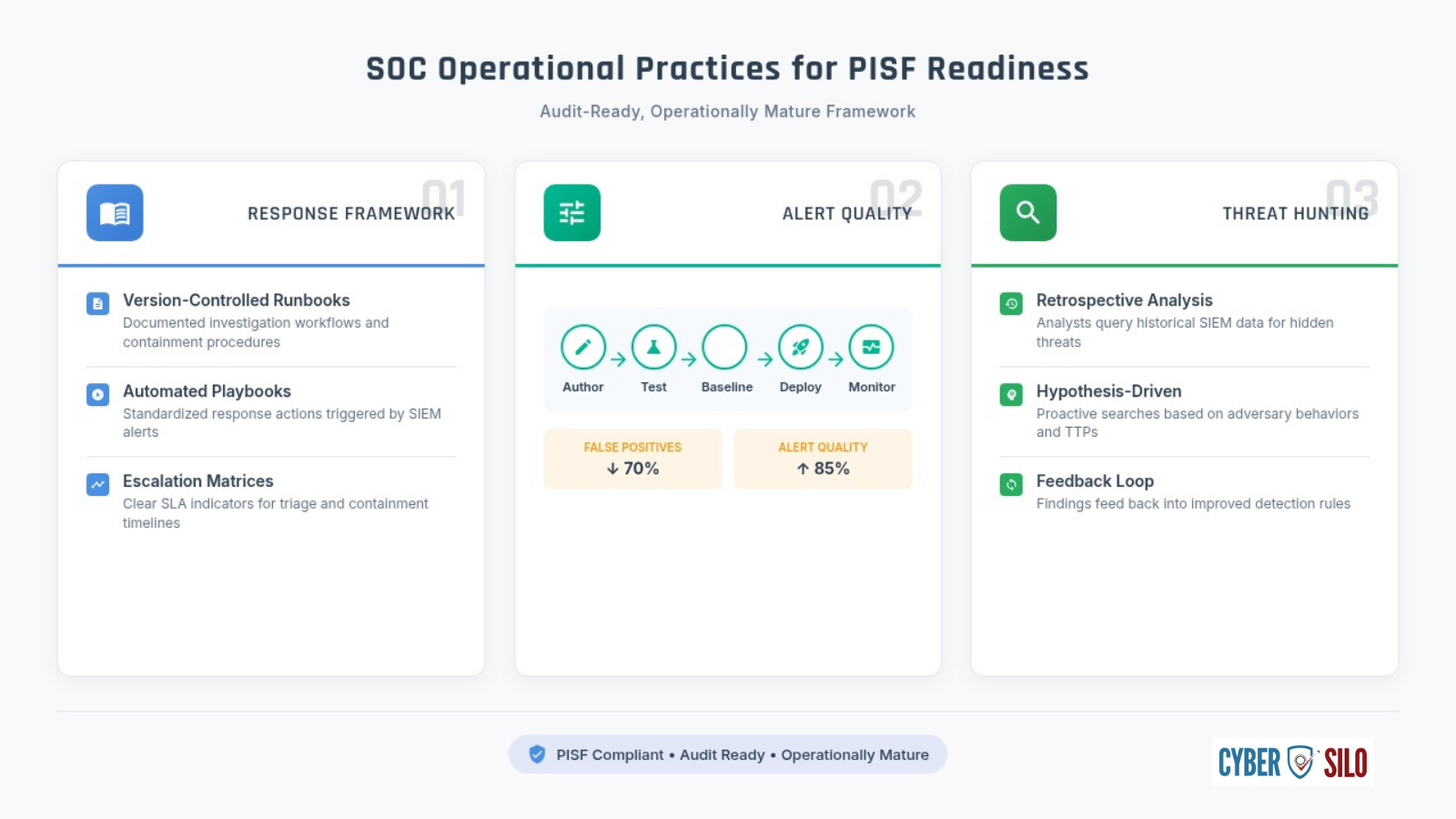Click arrow between Author and Test

click(619, 359)
